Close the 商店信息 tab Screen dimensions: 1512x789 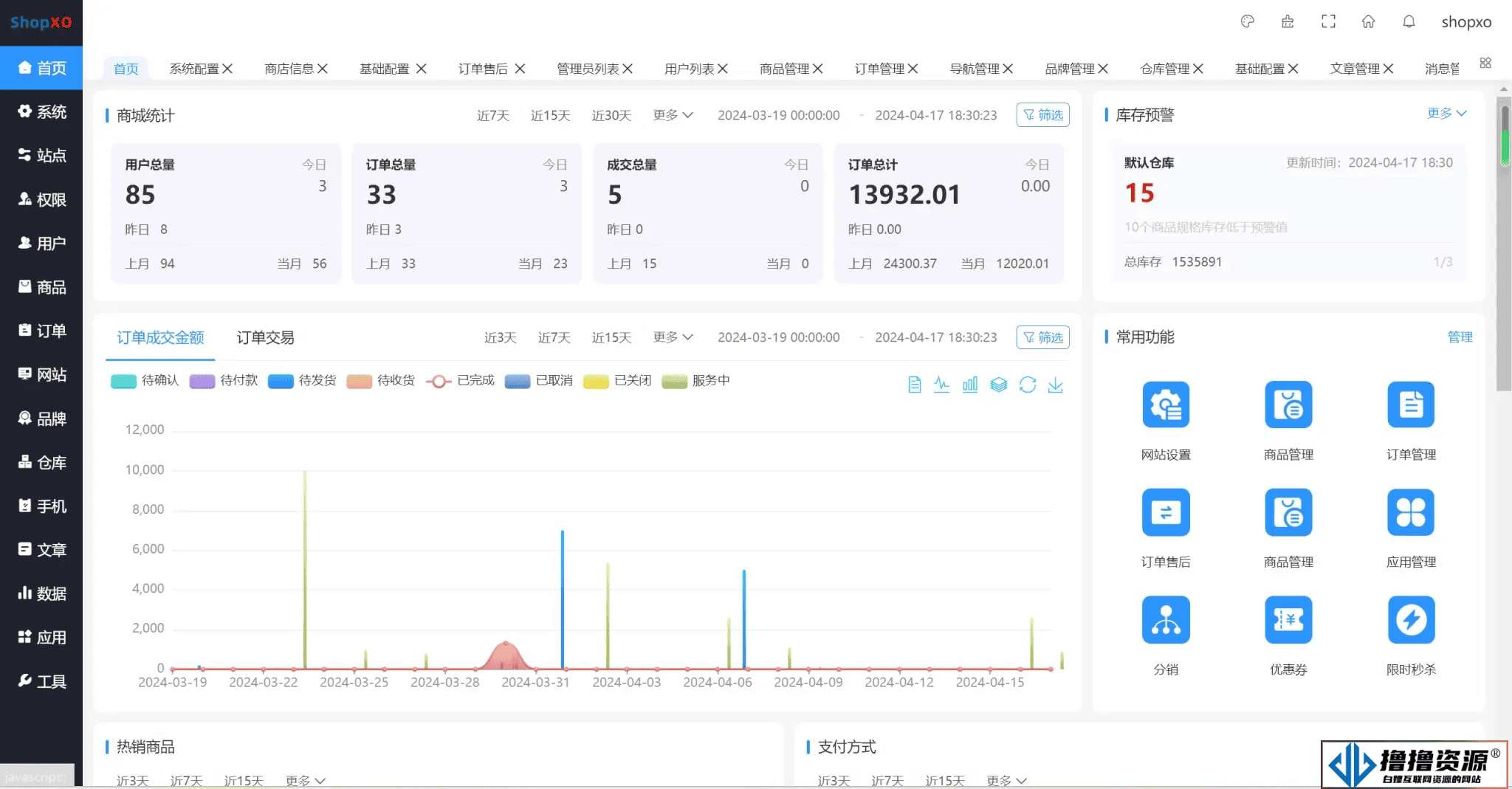point(323,69)
